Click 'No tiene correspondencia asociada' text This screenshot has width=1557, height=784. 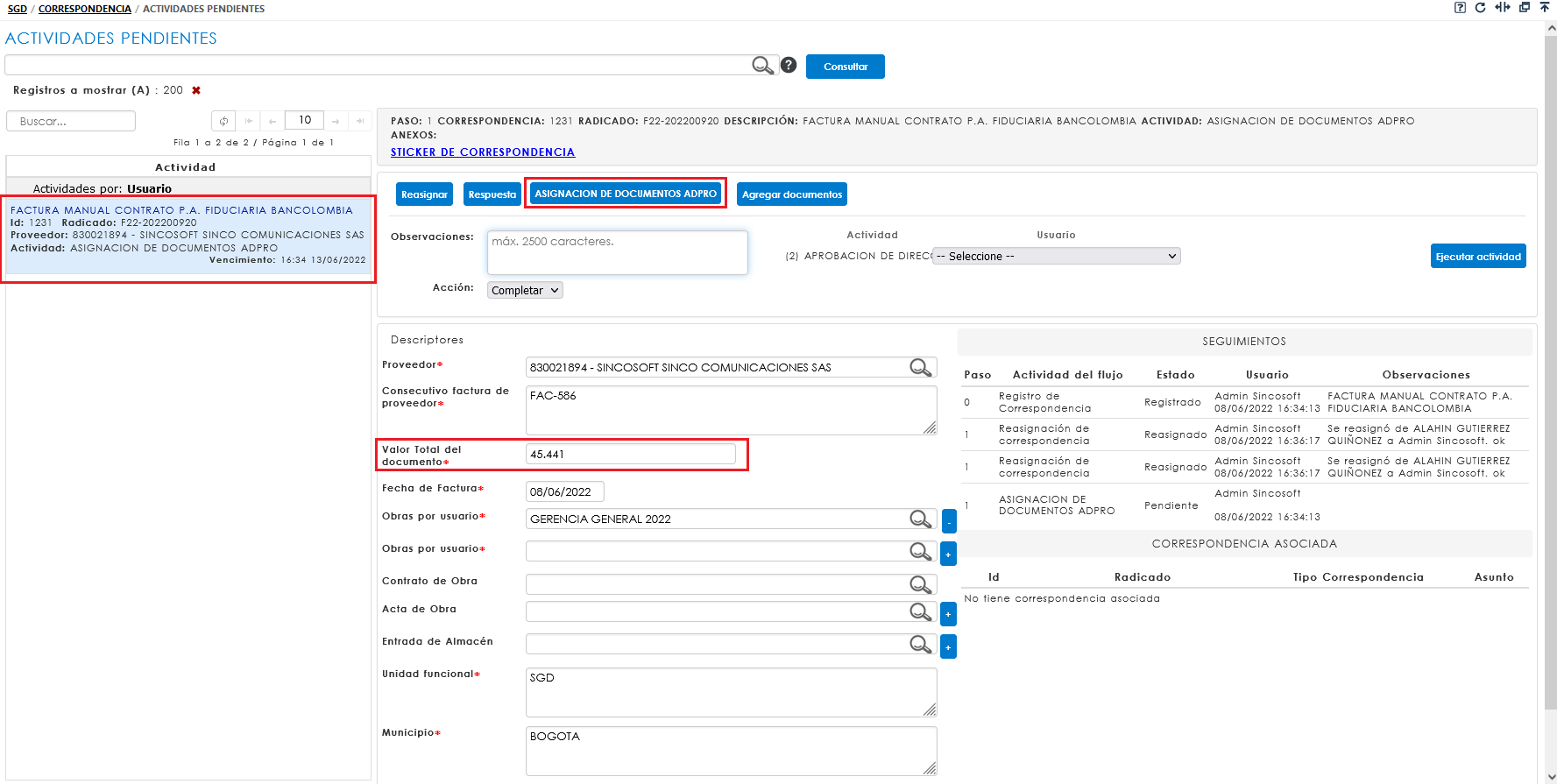click(x=1062, y=598)
